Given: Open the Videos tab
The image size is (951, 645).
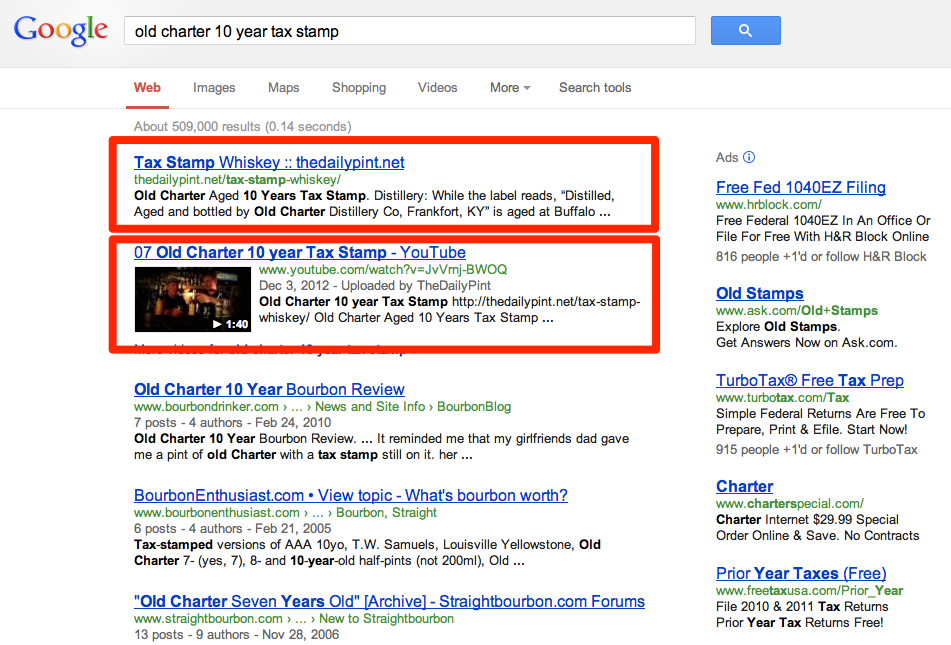Looking at the screenshot, I should click(437, 87).
